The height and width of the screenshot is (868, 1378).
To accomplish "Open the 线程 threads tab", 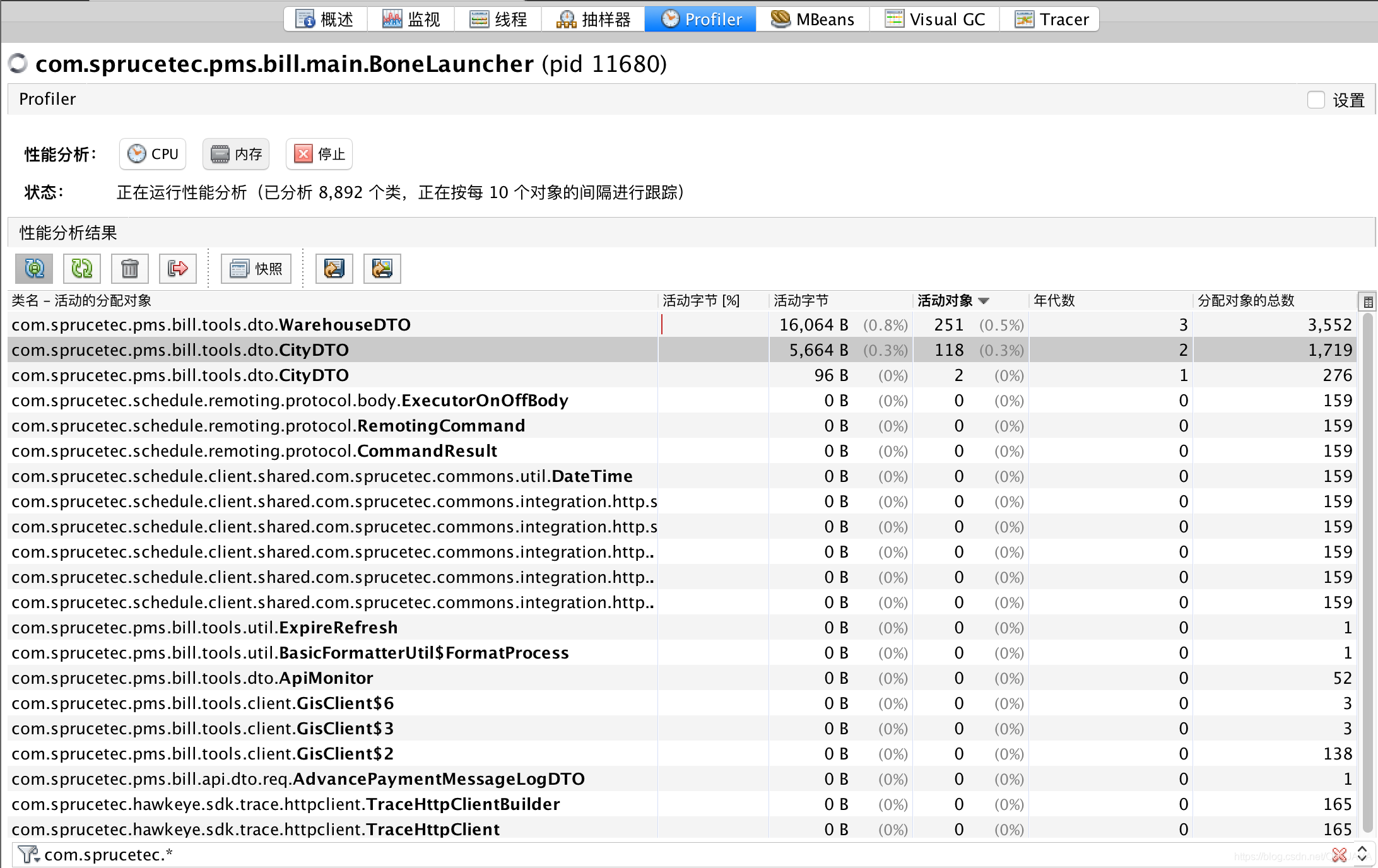I will click(x=498, y=19).
